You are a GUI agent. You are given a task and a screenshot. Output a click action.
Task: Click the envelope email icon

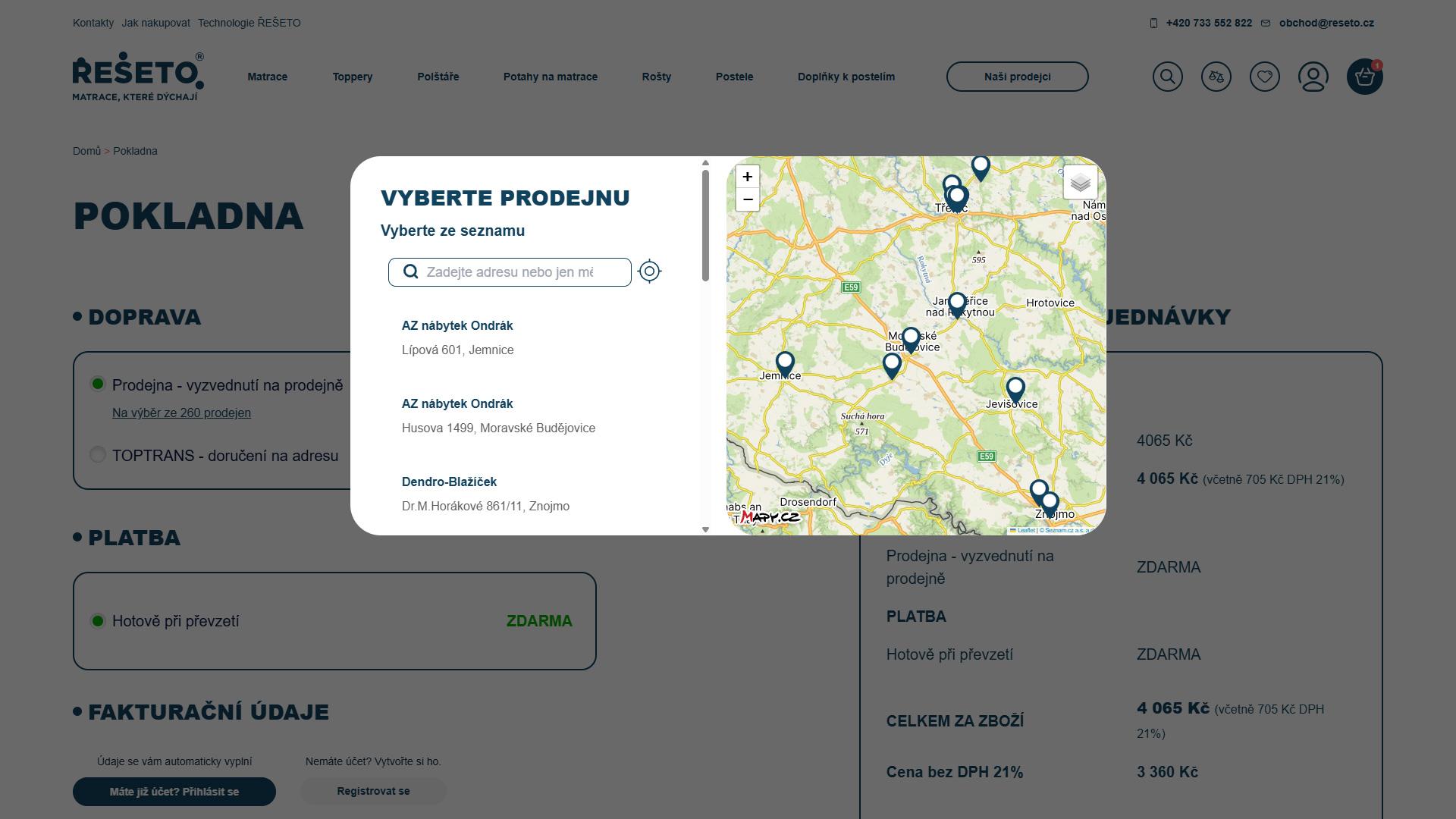[x=1266, y=24]
